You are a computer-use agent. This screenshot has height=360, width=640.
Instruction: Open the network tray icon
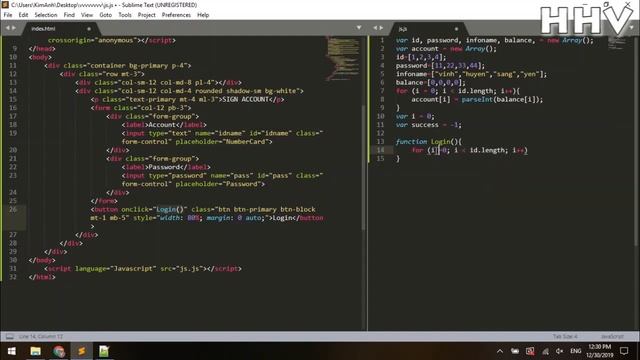pos(545,351)
